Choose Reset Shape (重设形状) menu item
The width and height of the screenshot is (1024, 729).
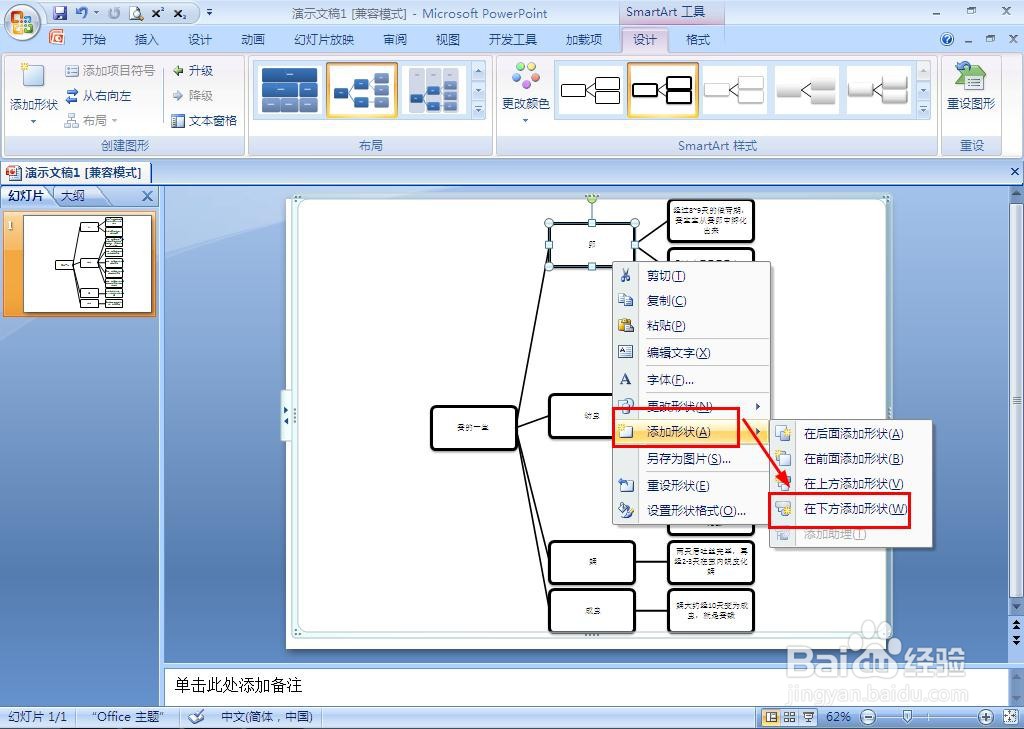pyautogui.click(x=692, y=485)
